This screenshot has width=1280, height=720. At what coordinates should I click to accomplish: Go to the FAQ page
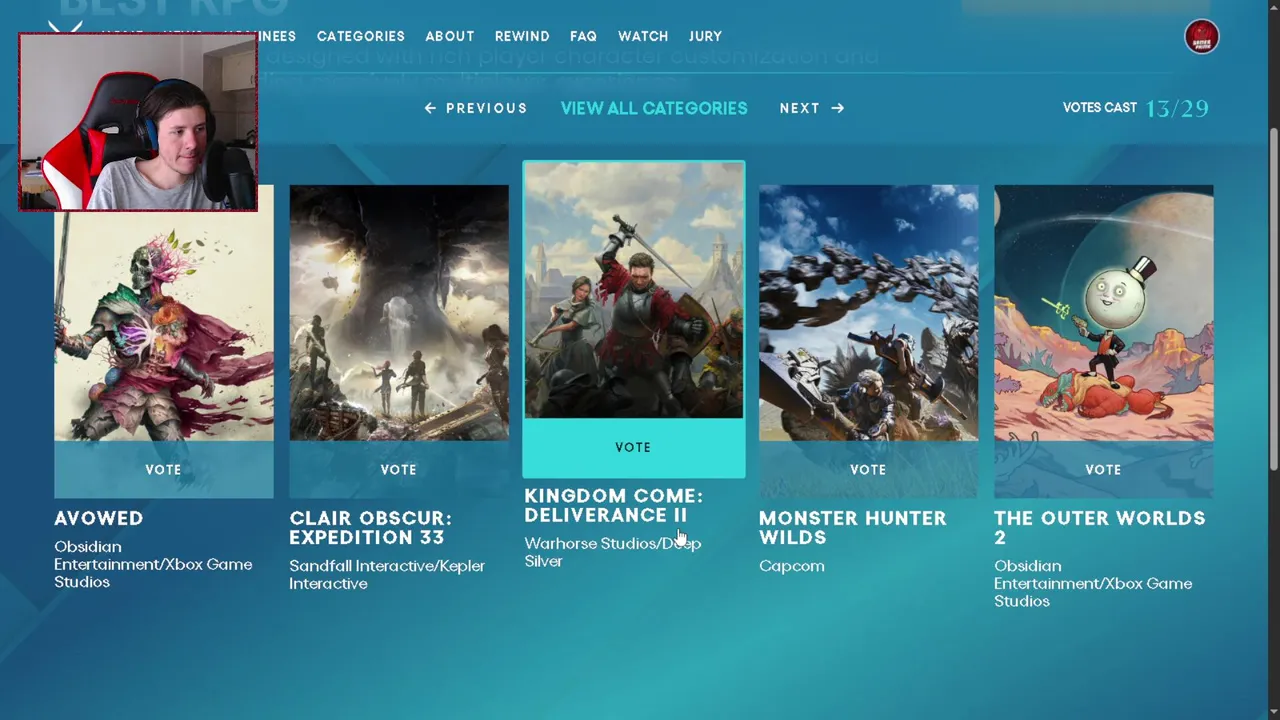pyautogui.click(x=583, y=36)
